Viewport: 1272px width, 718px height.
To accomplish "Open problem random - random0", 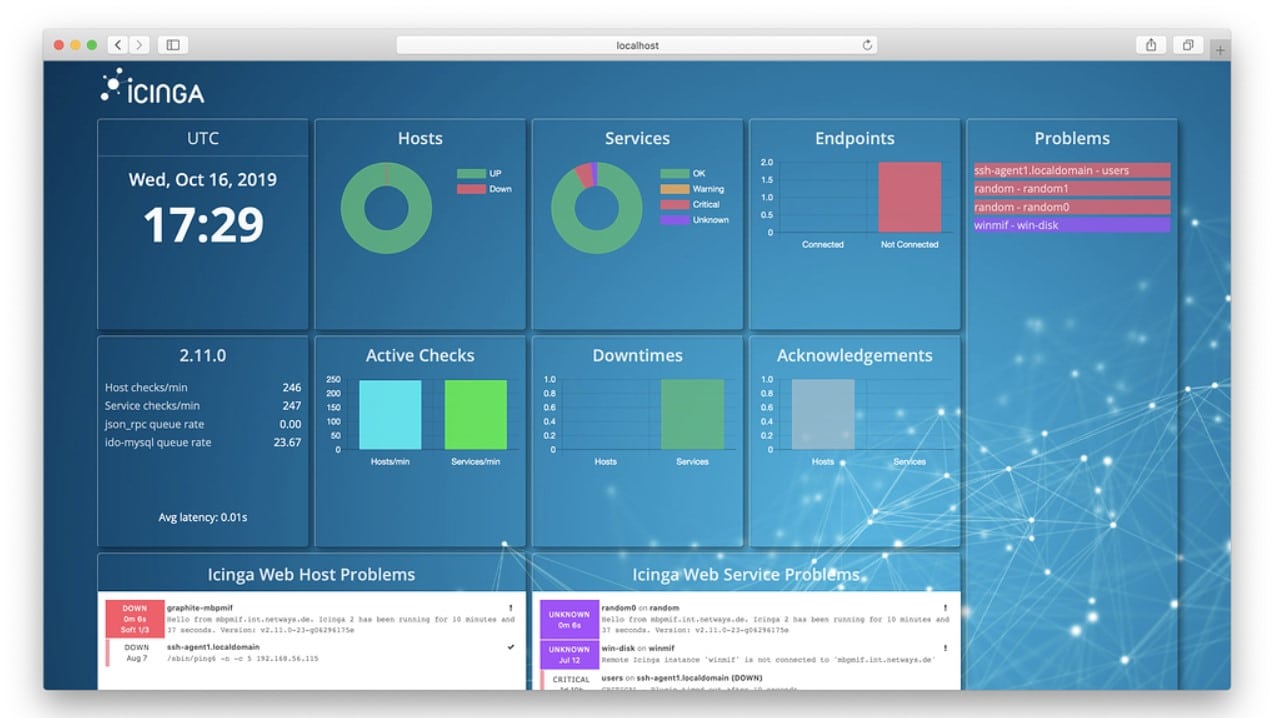I will [x=1072, y=207].
